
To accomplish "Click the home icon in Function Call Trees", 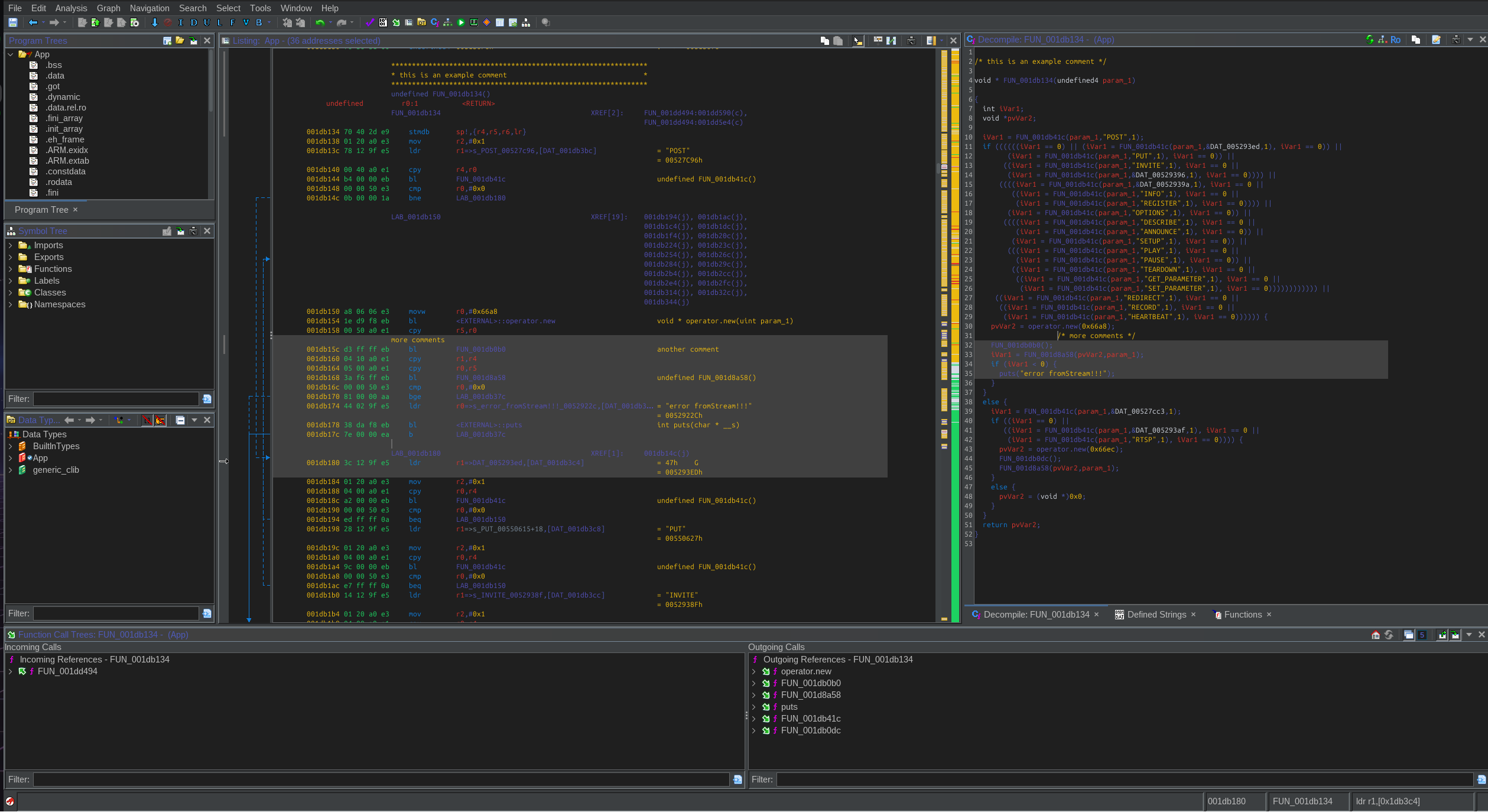I will click(x=1375, y=635).
